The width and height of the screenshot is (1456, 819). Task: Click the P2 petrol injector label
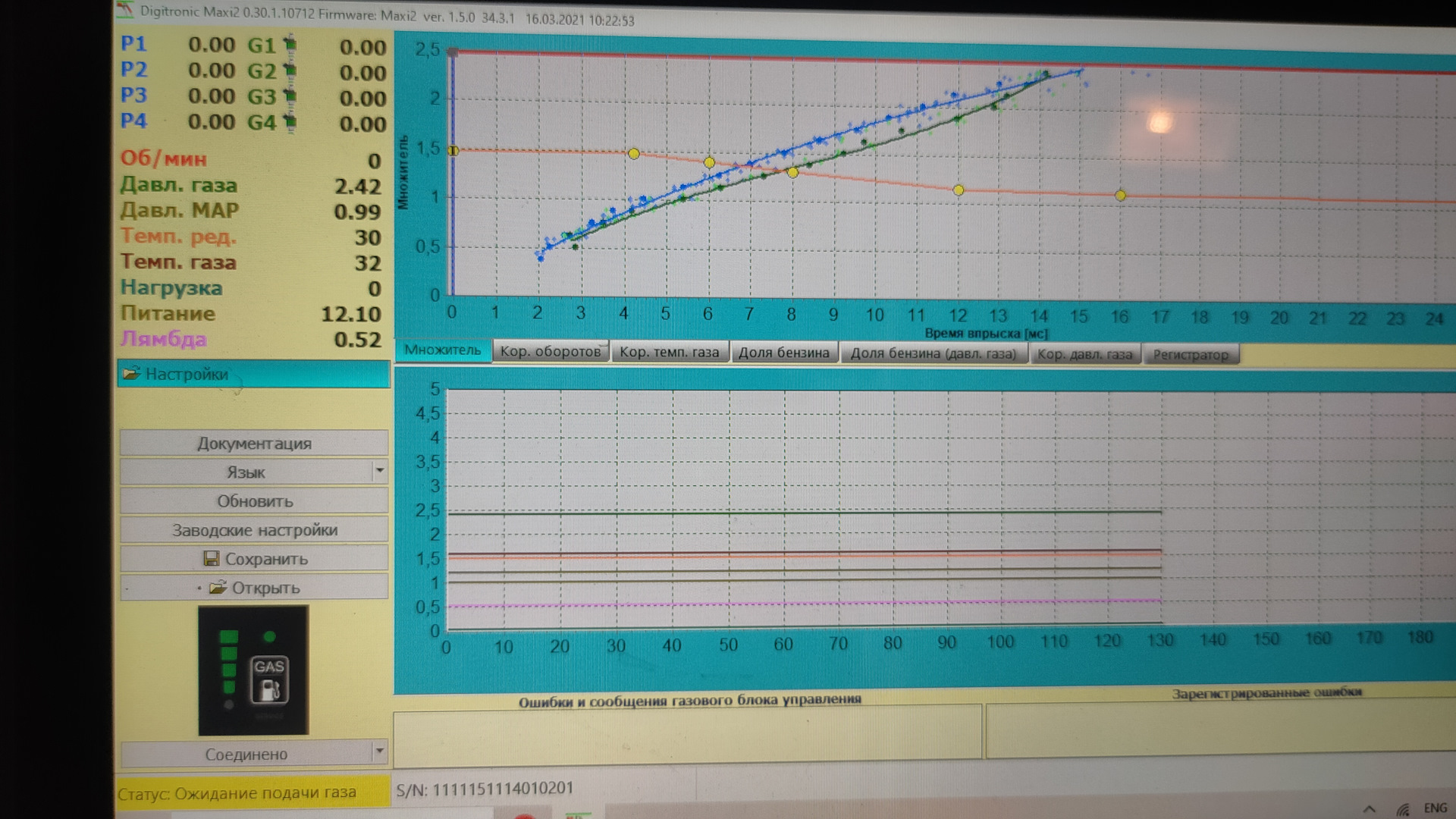[x=133, y=70]
